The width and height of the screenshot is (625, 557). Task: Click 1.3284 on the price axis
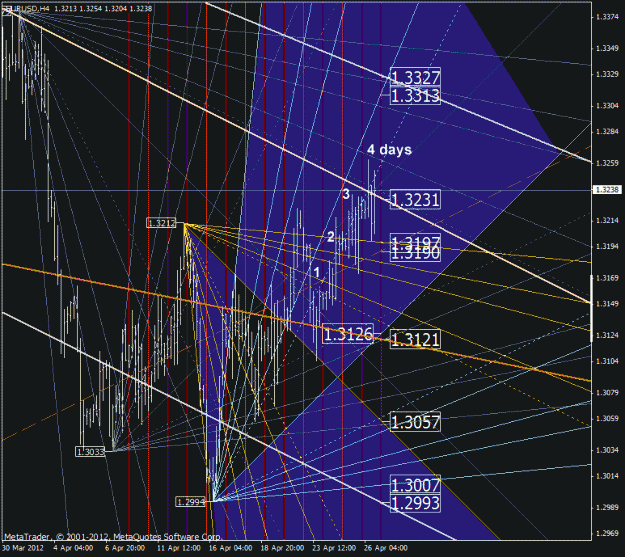[607, 132]
